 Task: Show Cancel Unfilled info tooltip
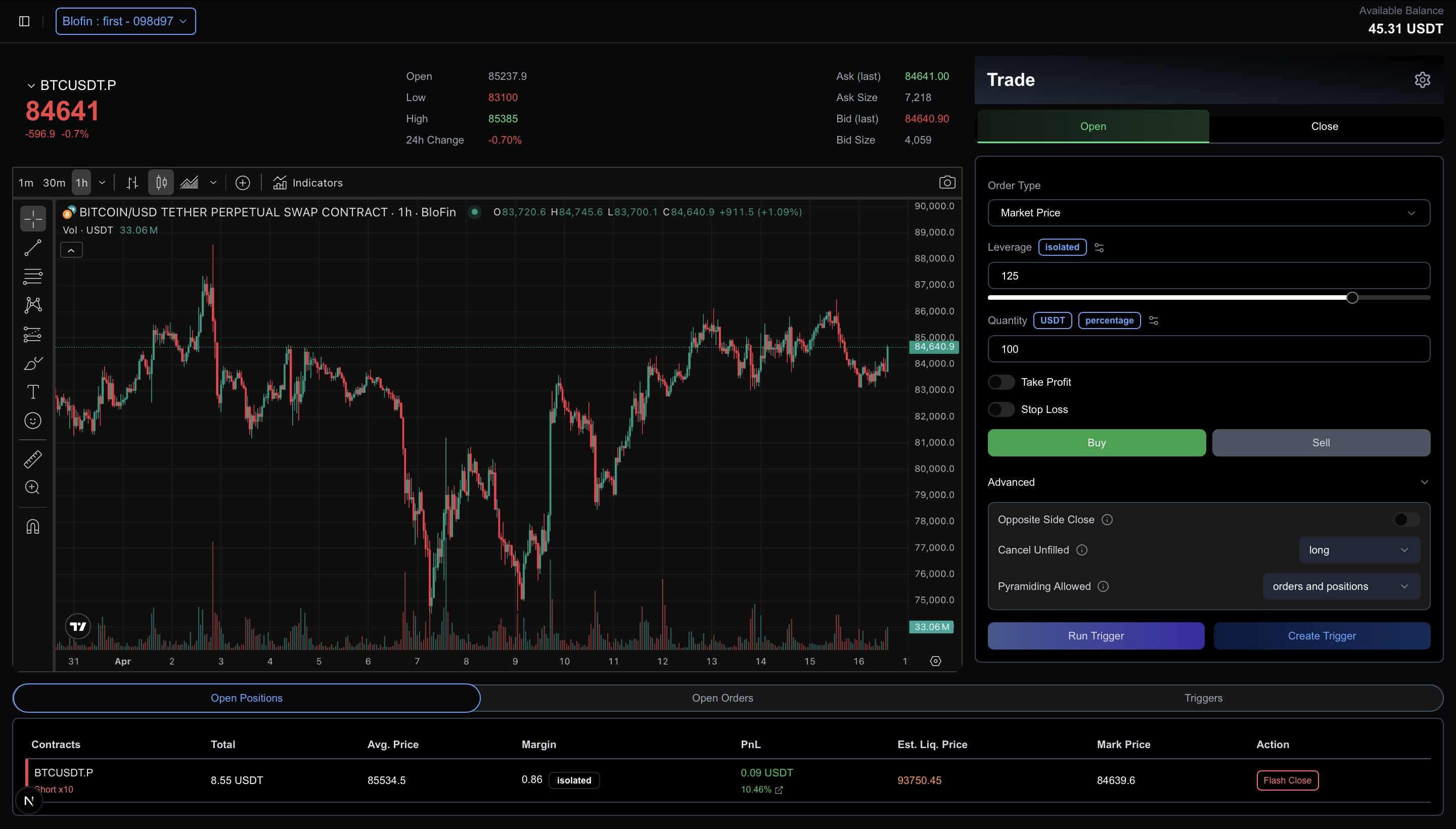point(1082,550)
